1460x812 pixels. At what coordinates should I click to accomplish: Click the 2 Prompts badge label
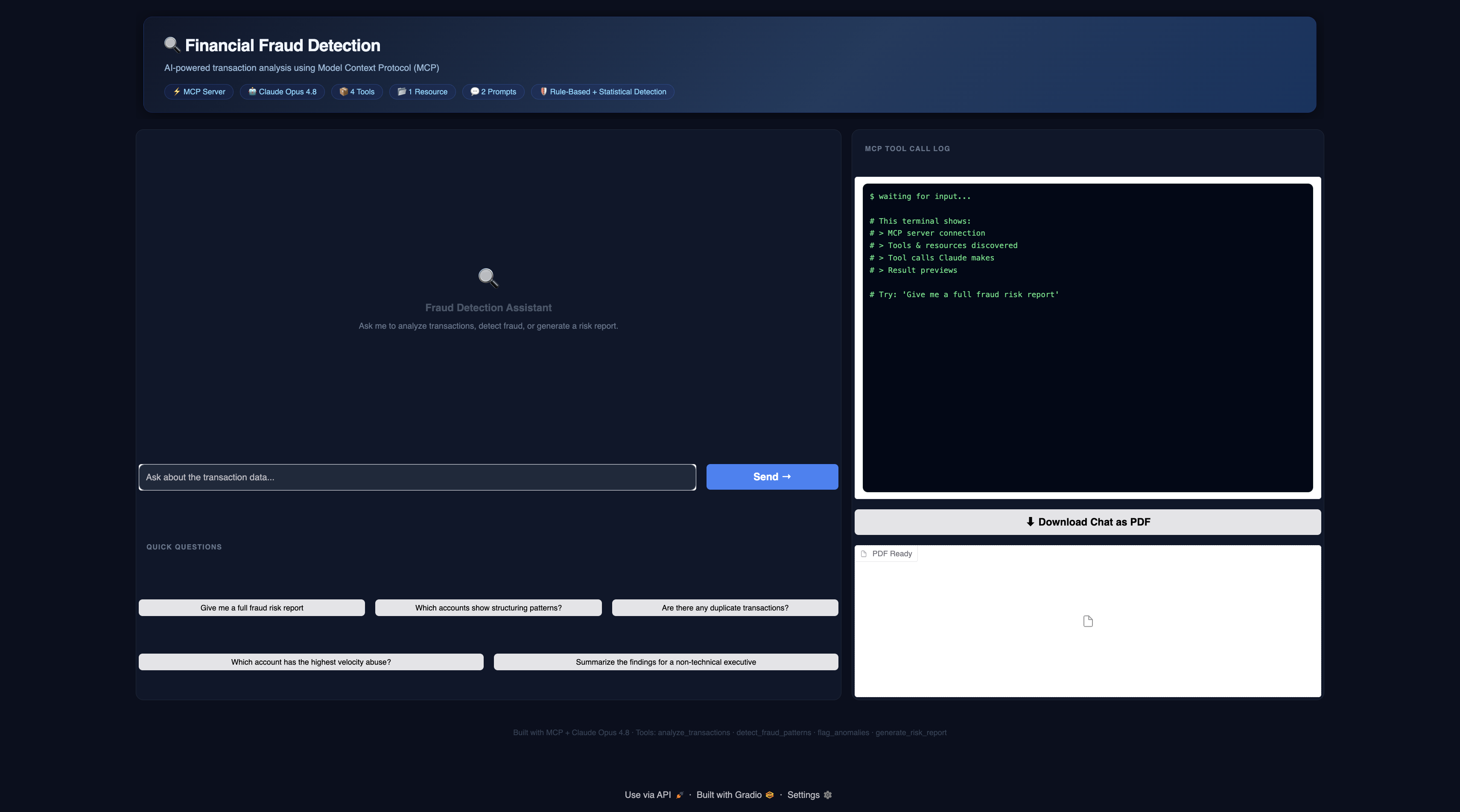499,91
